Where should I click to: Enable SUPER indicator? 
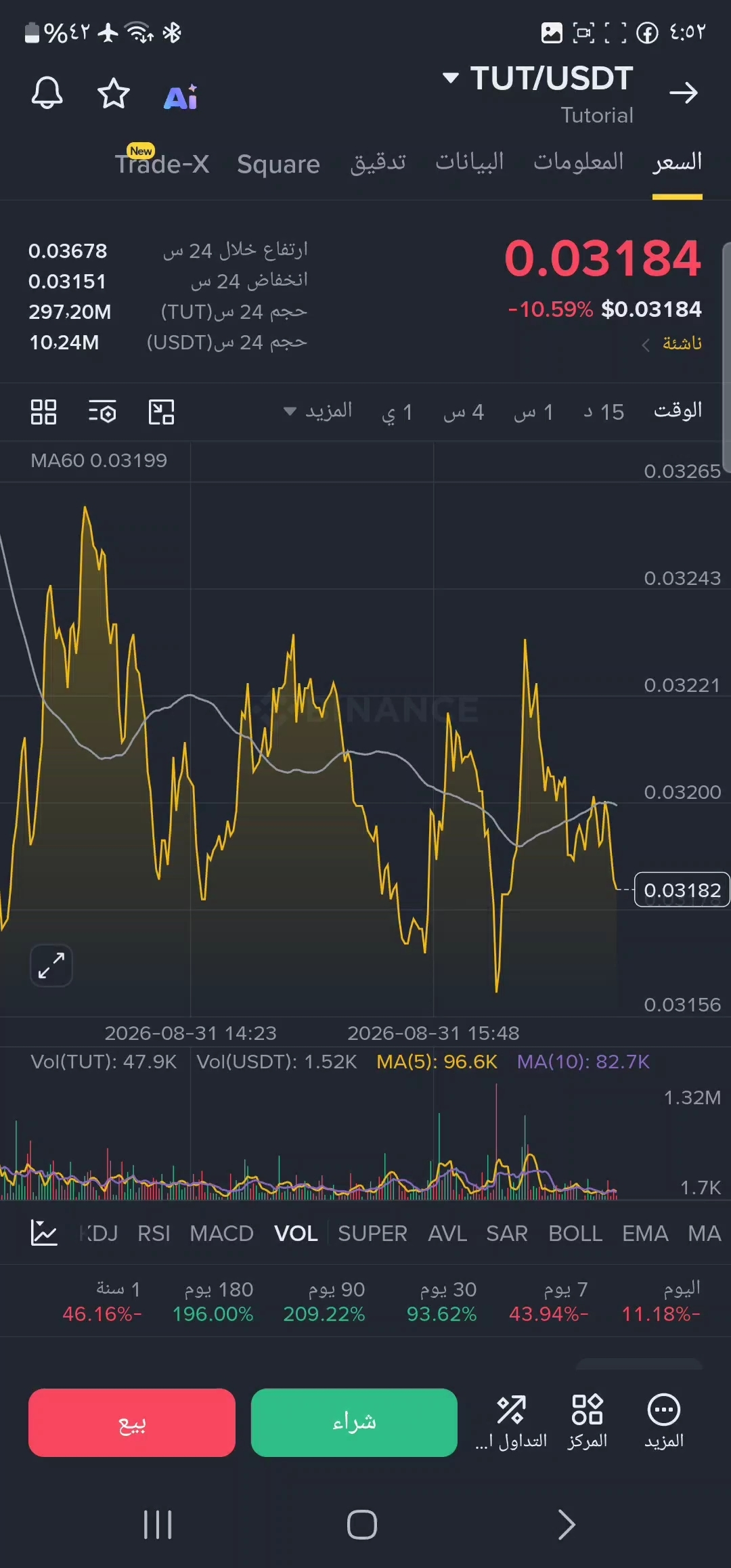tap(373, 1234)
